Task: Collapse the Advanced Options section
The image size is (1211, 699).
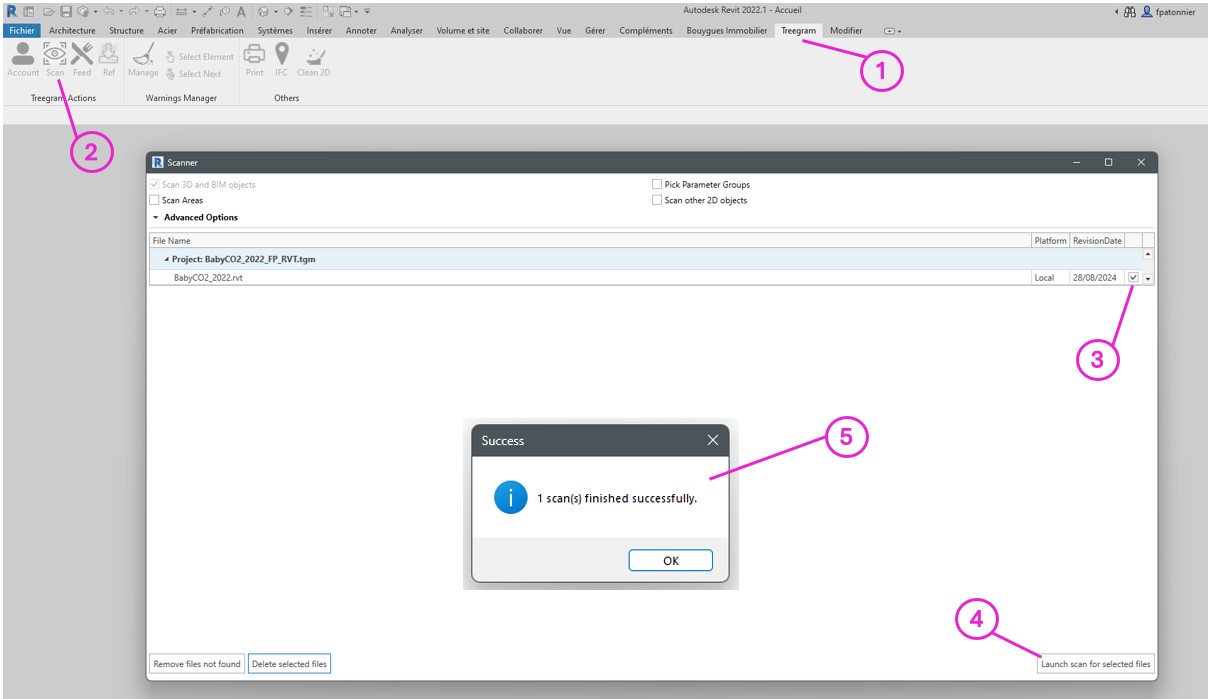Action: click(x=157, y=217)
